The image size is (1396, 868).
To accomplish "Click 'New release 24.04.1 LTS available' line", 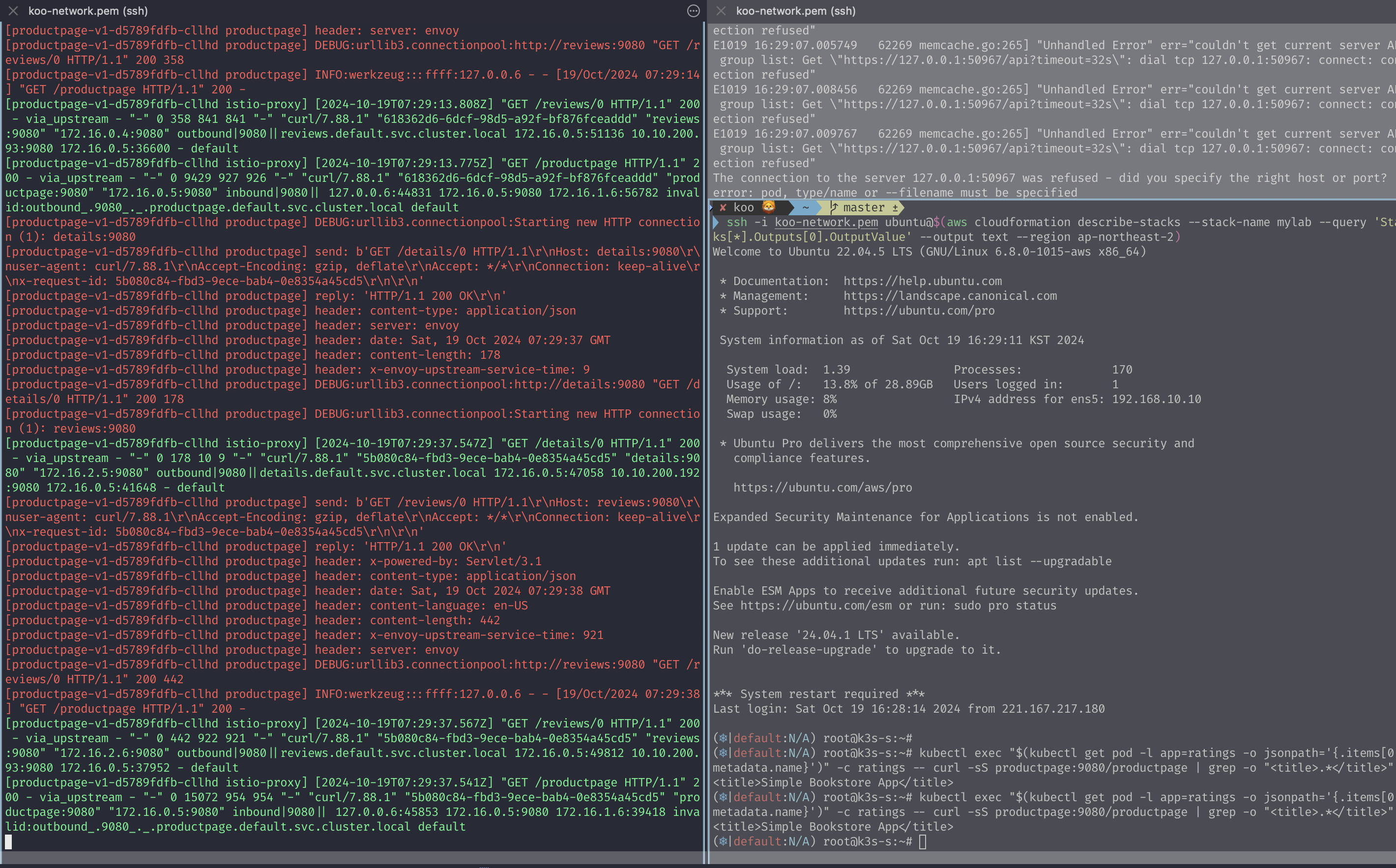I will pyautogui.click(x=836, y=635).
